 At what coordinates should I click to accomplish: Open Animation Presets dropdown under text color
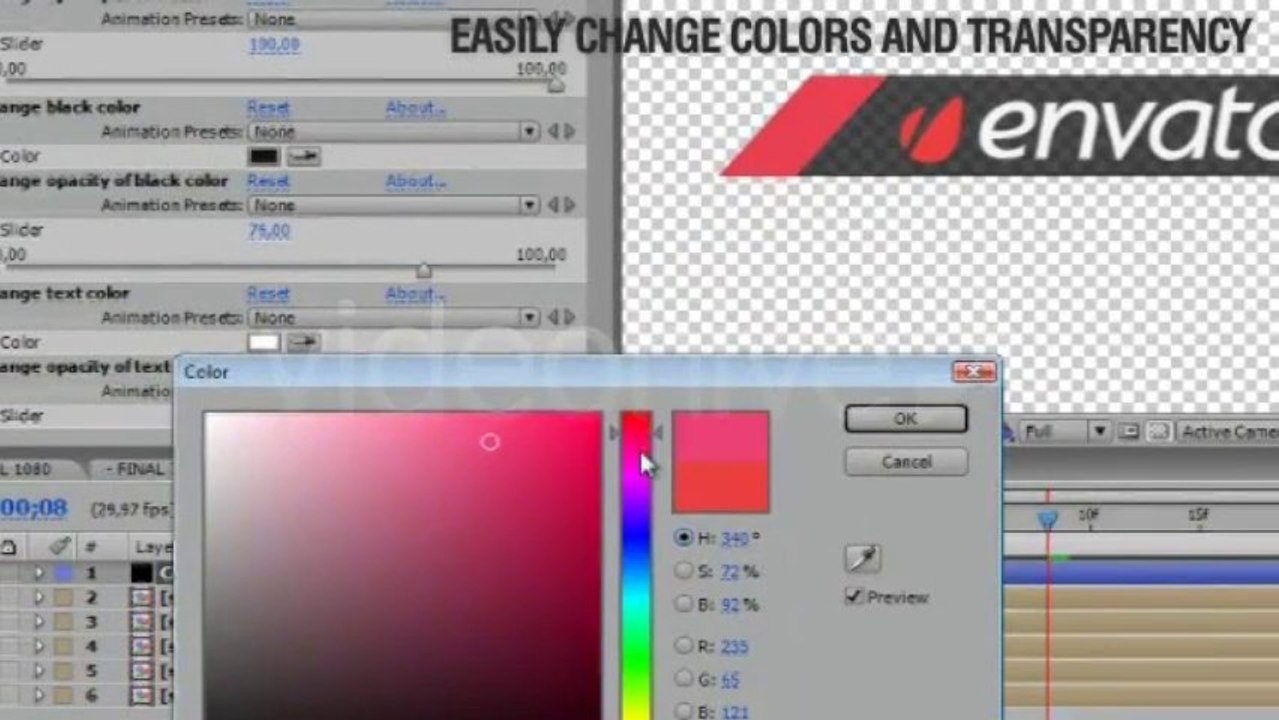point(394,318)
